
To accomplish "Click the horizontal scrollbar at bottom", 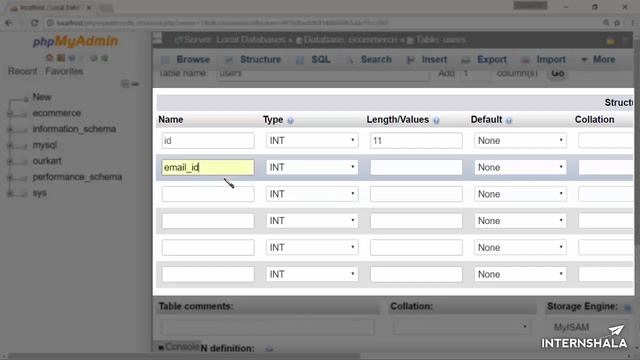I will coord(184,356).
